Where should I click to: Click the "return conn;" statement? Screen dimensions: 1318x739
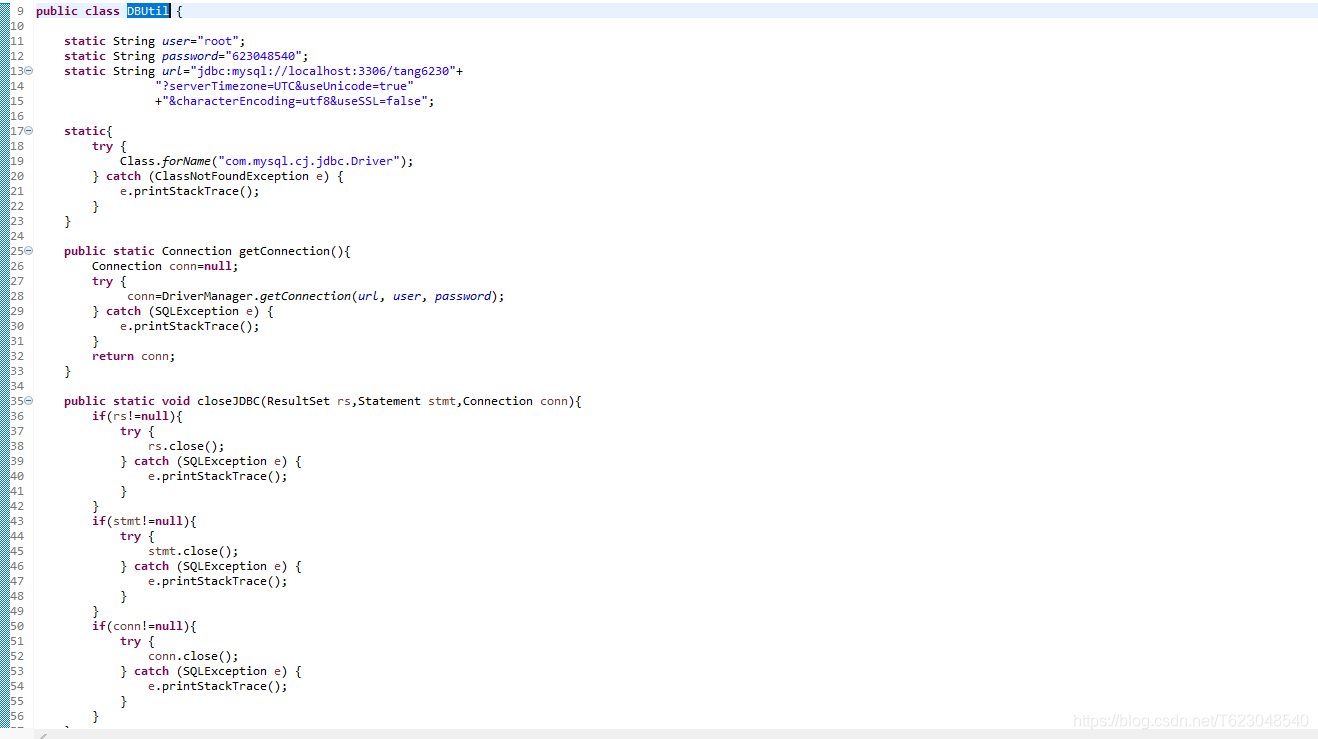coord(134,356)
